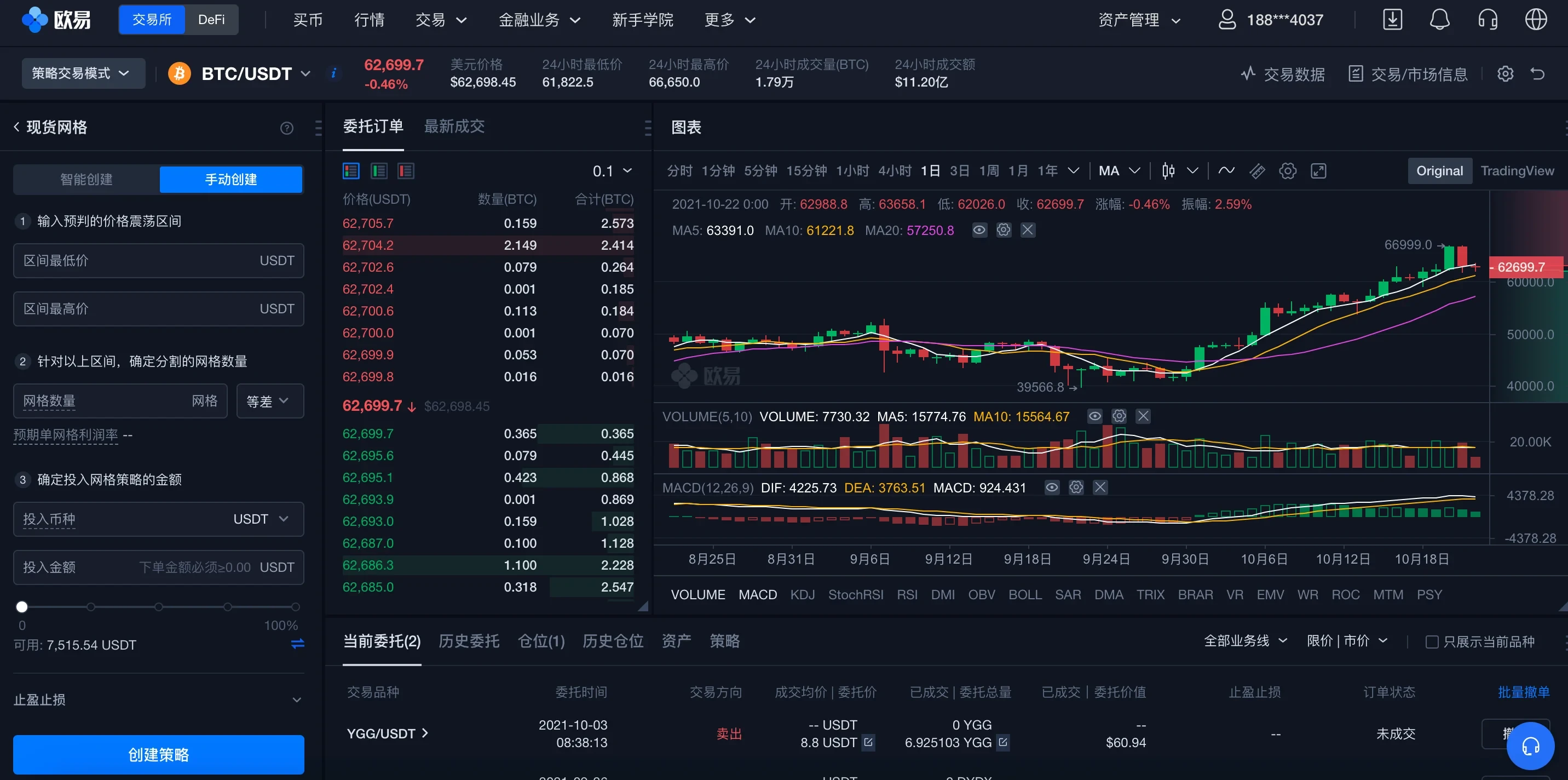Click the download app icon in header
The image size is (1568, 780).
(1392, 20)
